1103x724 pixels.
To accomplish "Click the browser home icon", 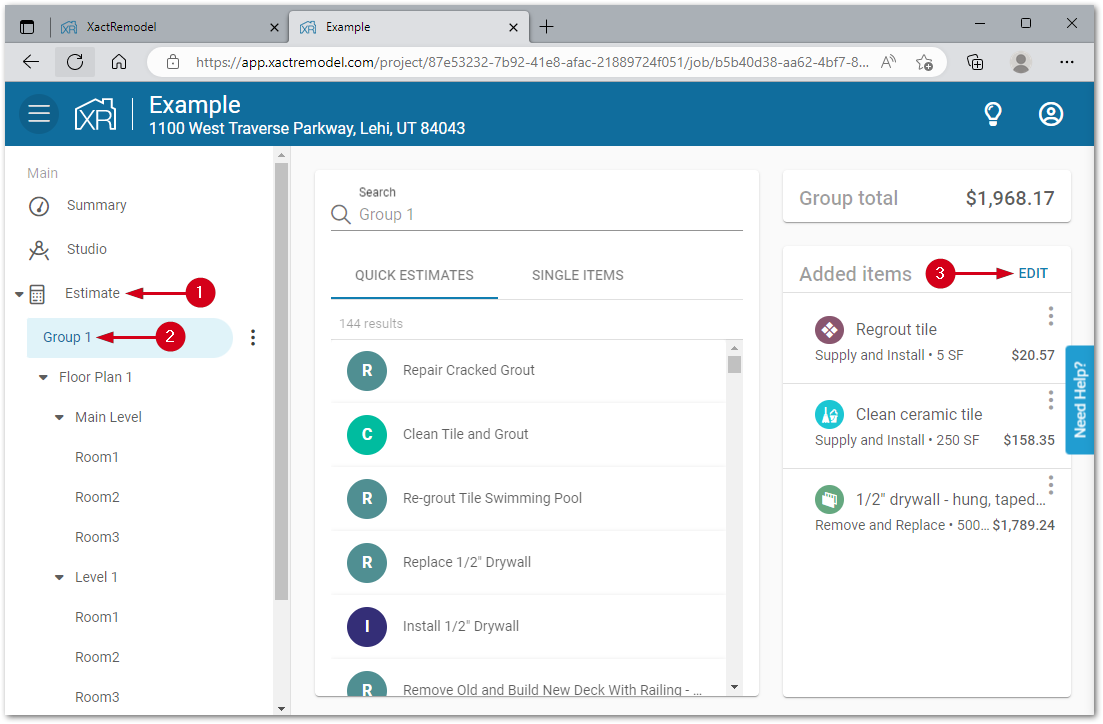I will 119,62.
